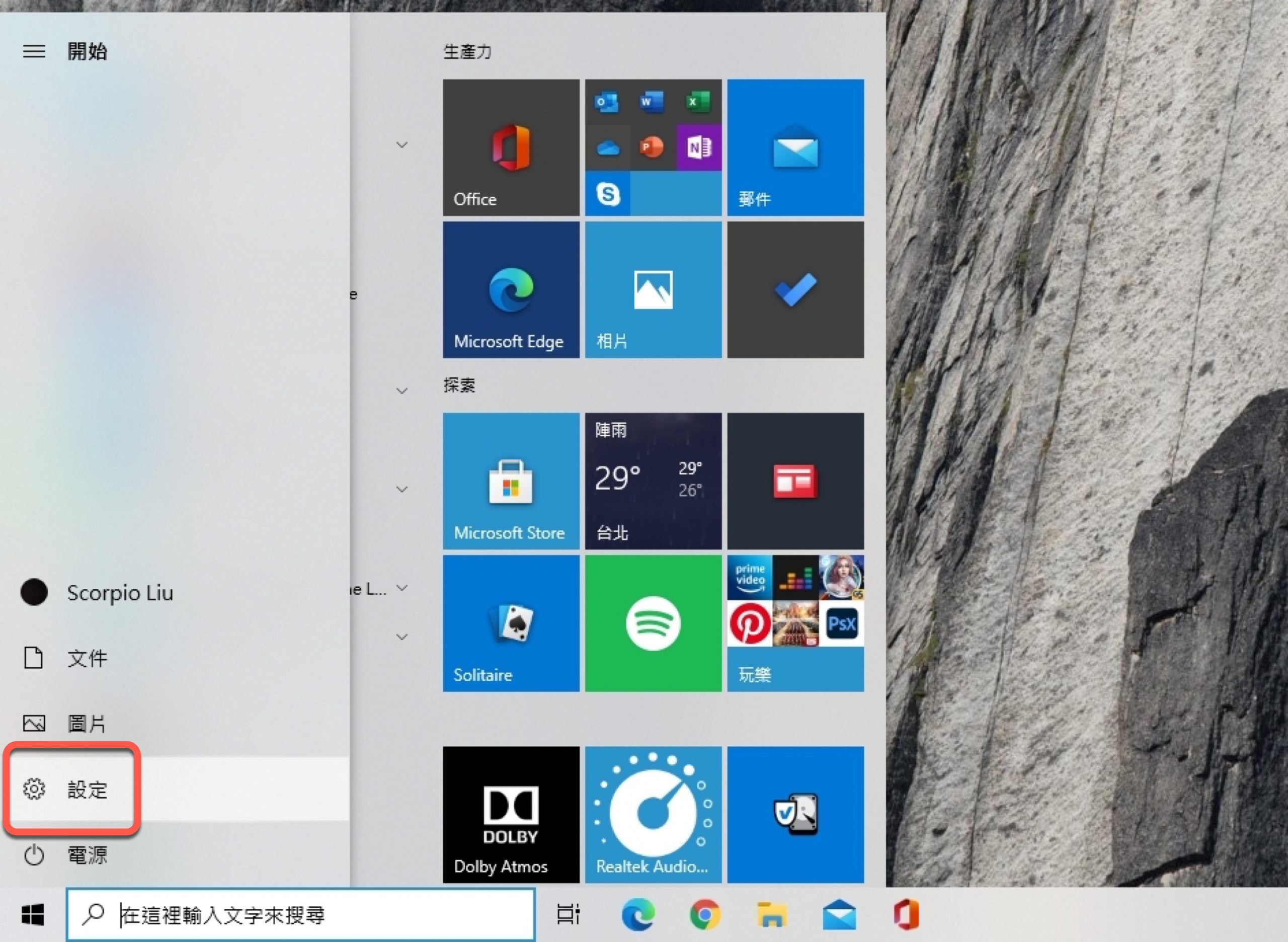The width and height of the screenshot is (1288, 942).
Task: Open the Spotify tile
Action: pyautogui.click(x=653, y=623)
